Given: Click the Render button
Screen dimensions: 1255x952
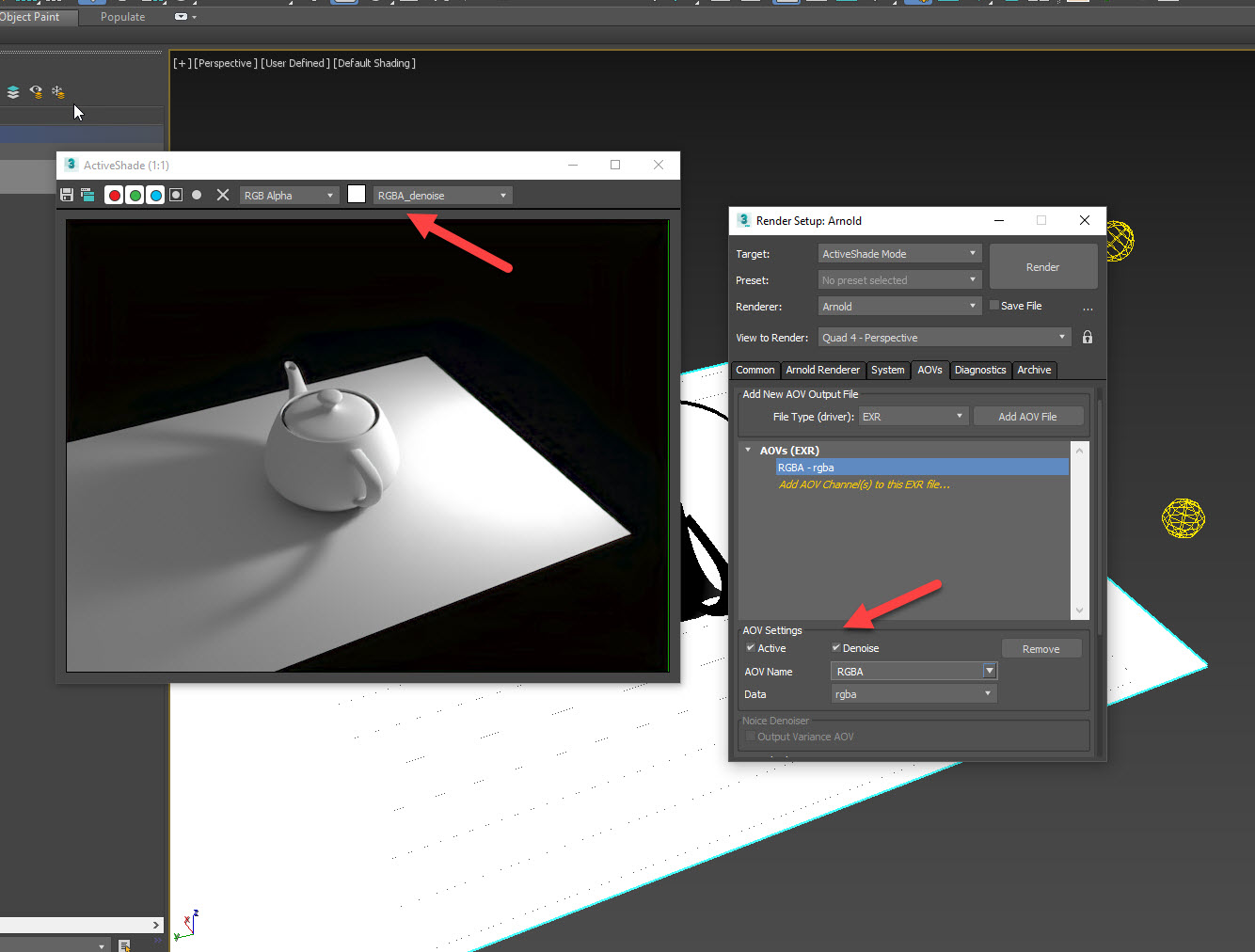Looking at the screenshot, I should (1042, 267).
